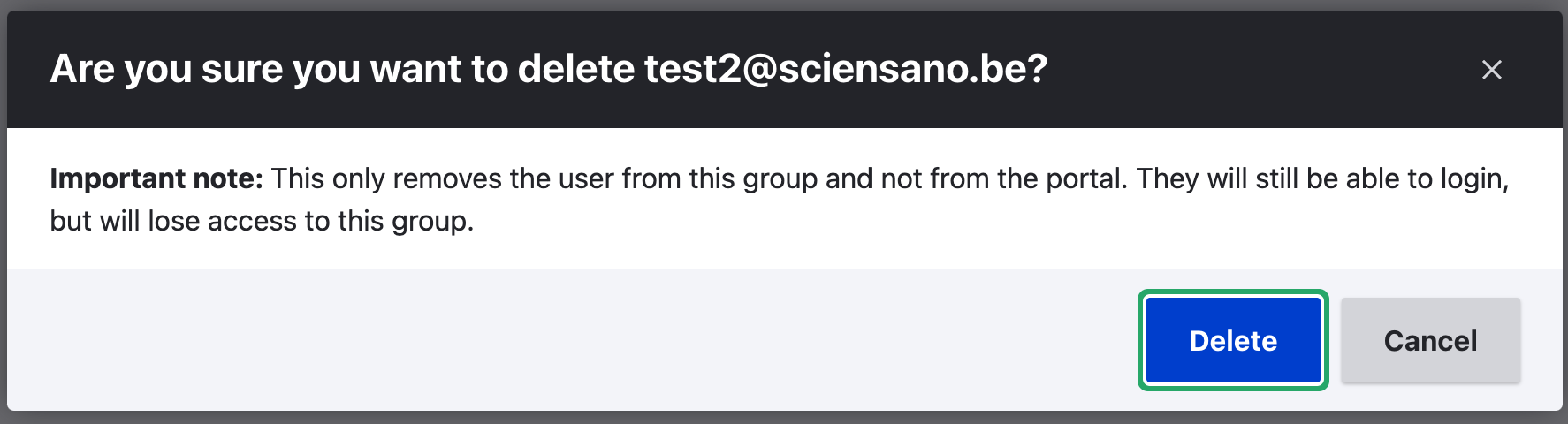The width and height of the screenshot is (1568, 424).
Task: Click the word 'portal' in the note
Action: click(1085, 178)
